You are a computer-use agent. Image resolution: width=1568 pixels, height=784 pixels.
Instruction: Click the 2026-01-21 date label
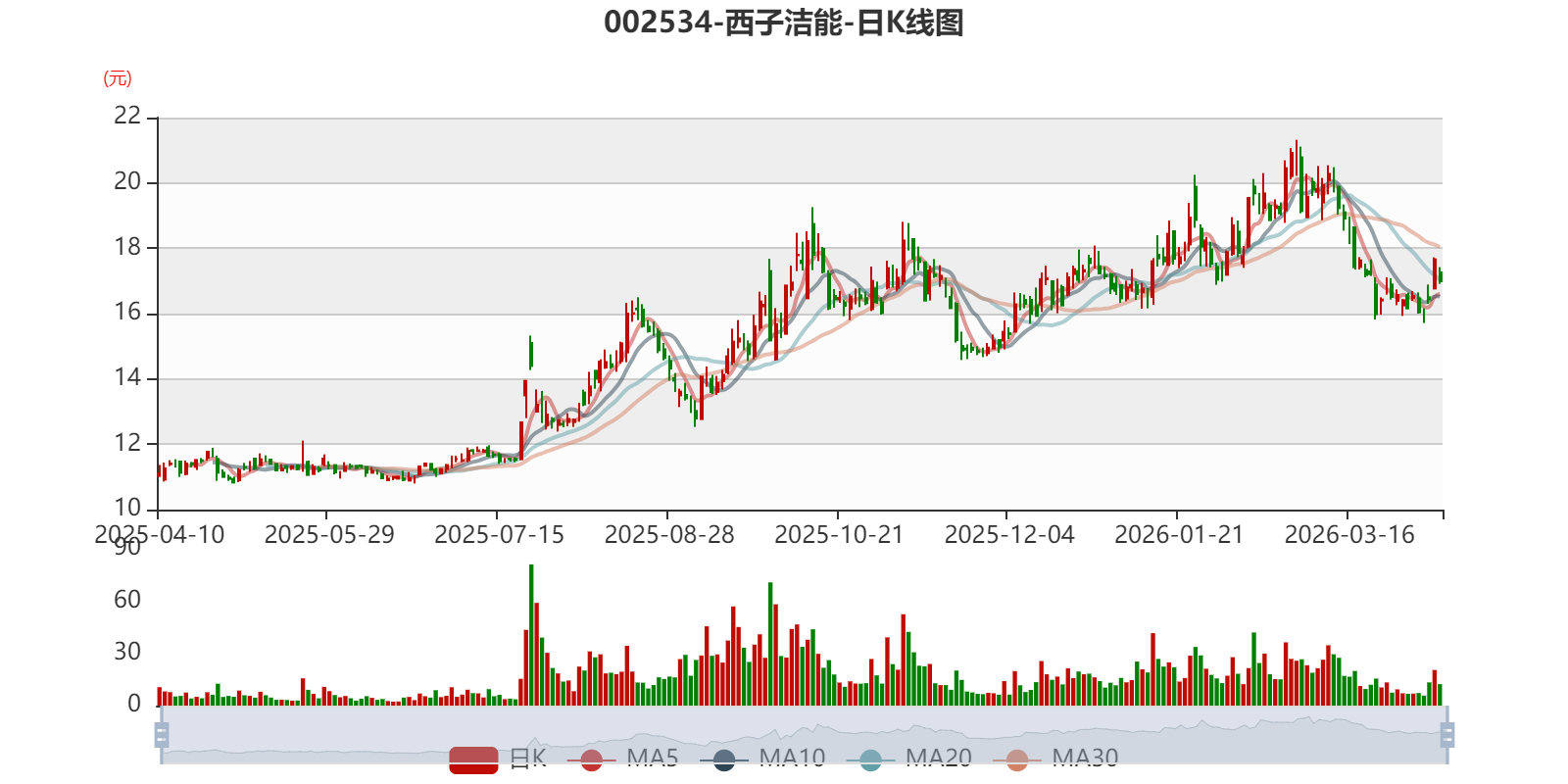(x=1179, y=535)
